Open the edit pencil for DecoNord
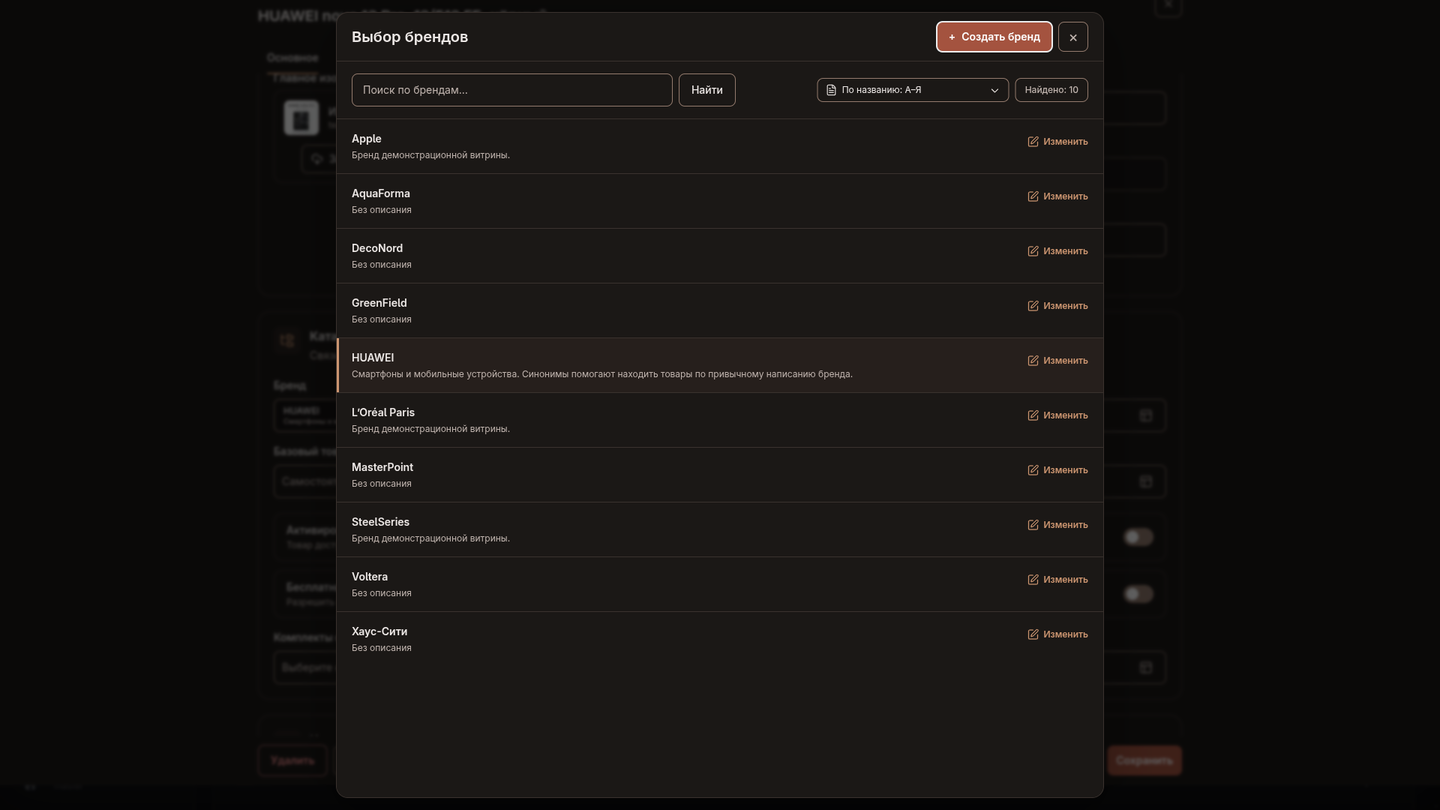 [x=1033, y=251]
